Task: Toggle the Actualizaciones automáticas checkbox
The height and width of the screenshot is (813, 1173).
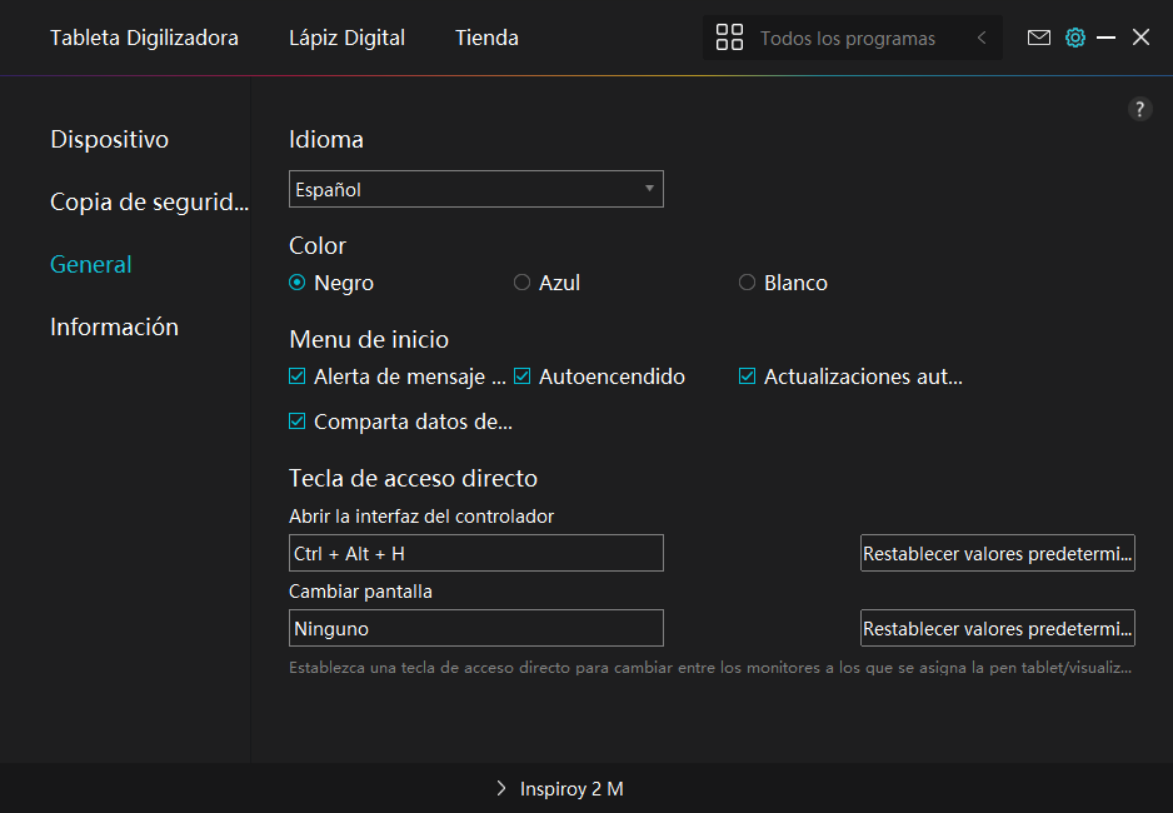Action: pos(747,377)
